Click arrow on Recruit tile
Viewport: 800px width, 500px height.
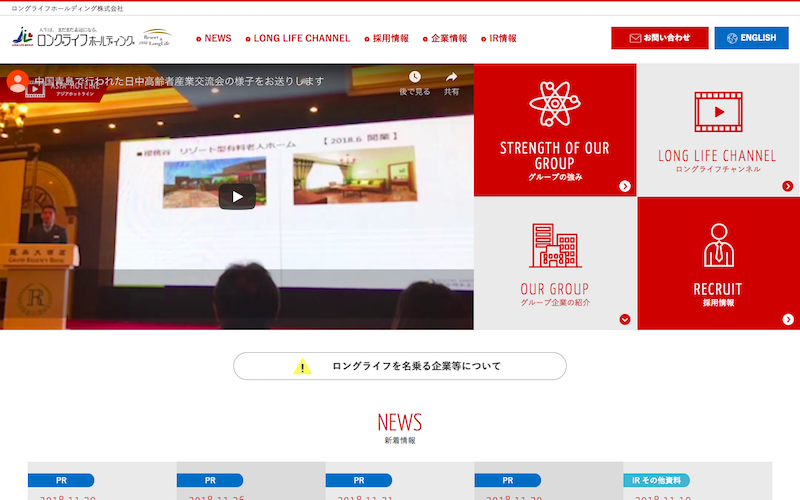tap(788, 319)
